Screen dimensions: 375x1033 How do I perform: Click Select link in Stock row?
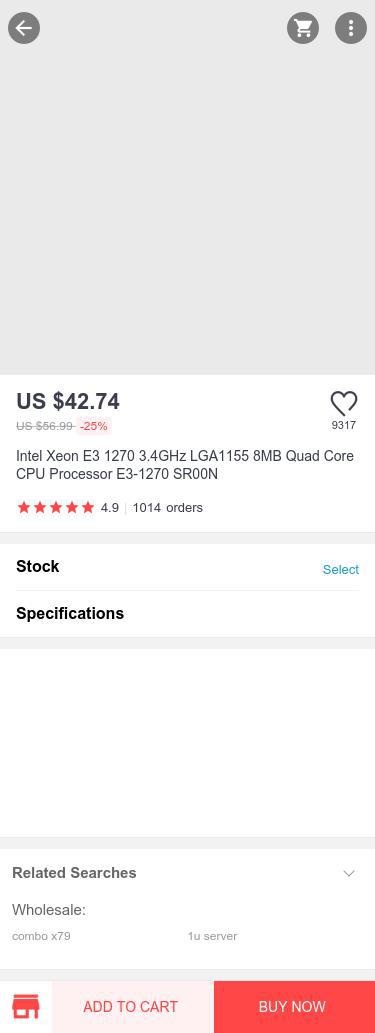(341, 569)
